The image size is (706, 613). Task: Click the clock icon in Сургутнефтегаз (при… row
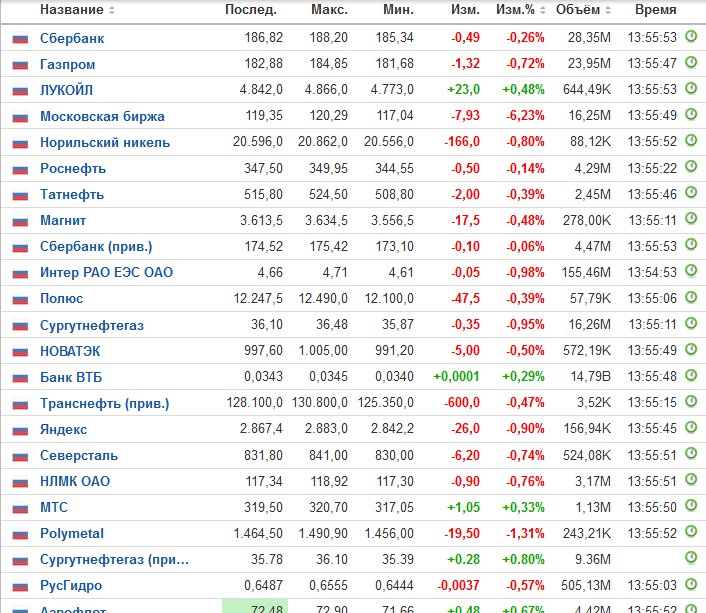coord(691,558)
